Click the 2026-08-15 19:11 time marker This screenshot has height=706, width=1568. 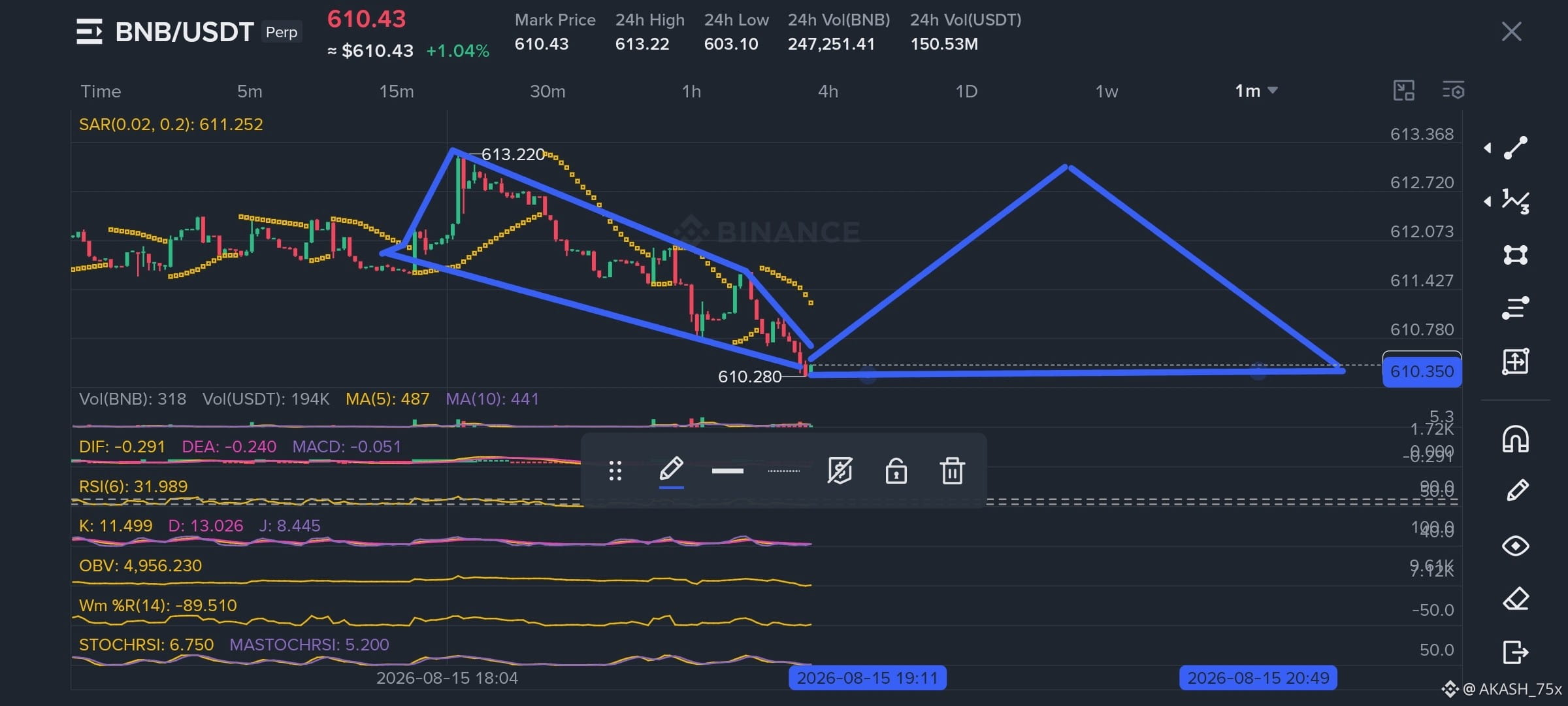pos(867,678)
